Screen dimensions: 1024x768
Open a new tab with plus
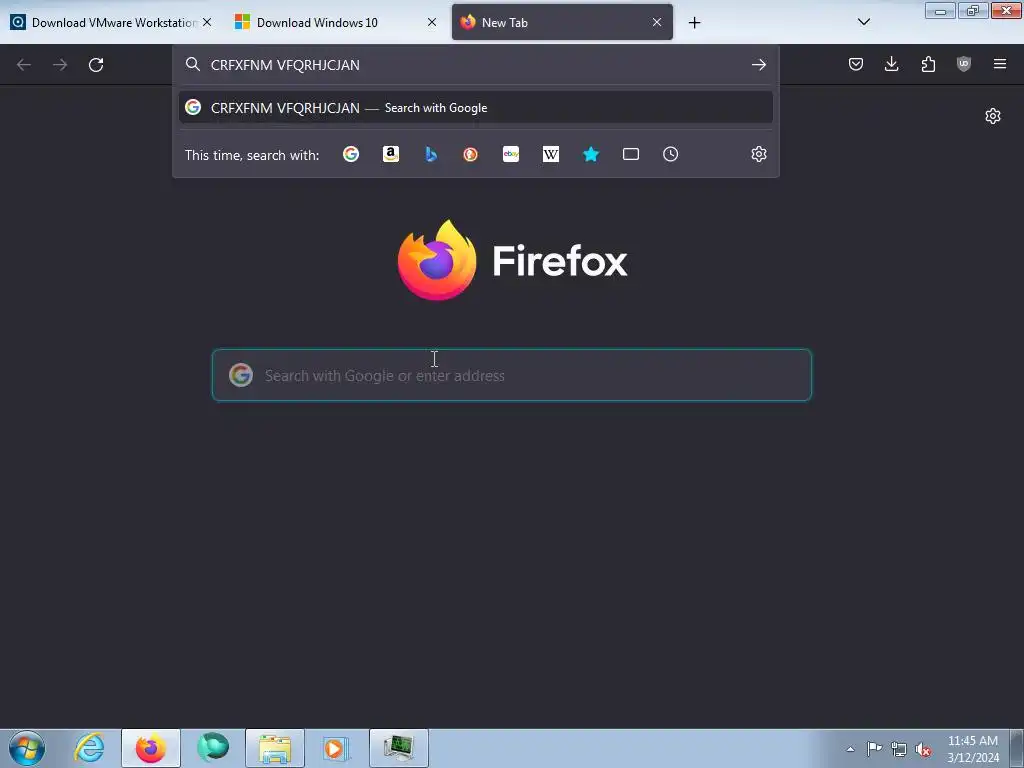coord(694,23)
